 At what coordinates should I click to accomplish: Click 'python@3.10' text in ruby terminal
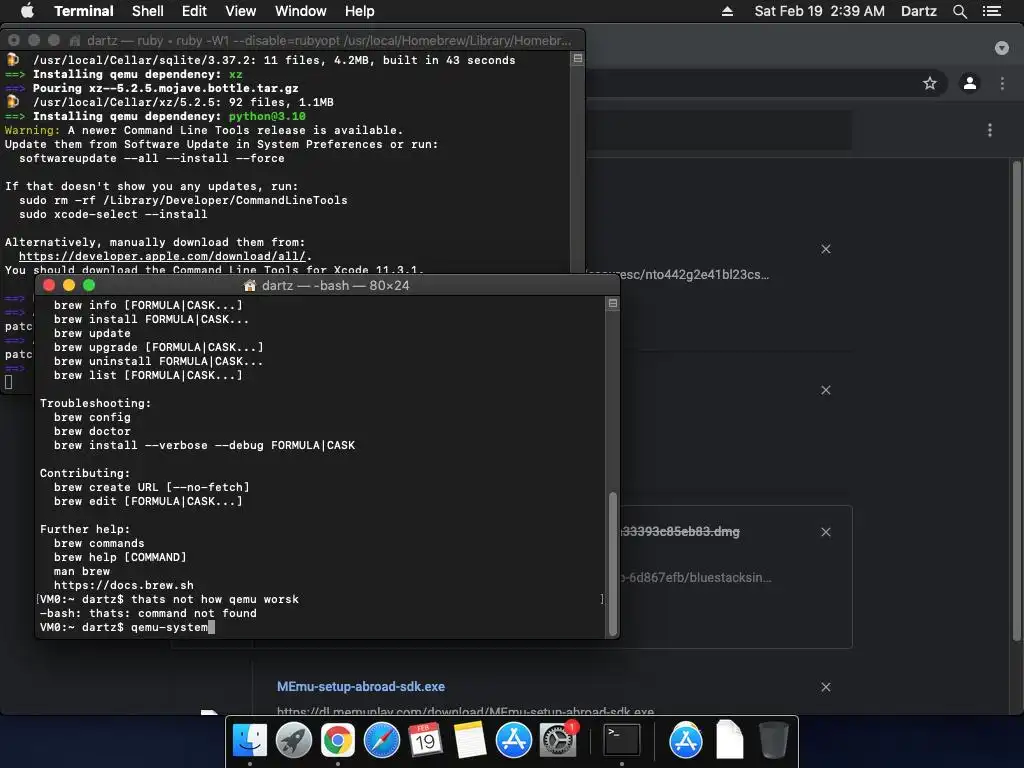point(267,116)
